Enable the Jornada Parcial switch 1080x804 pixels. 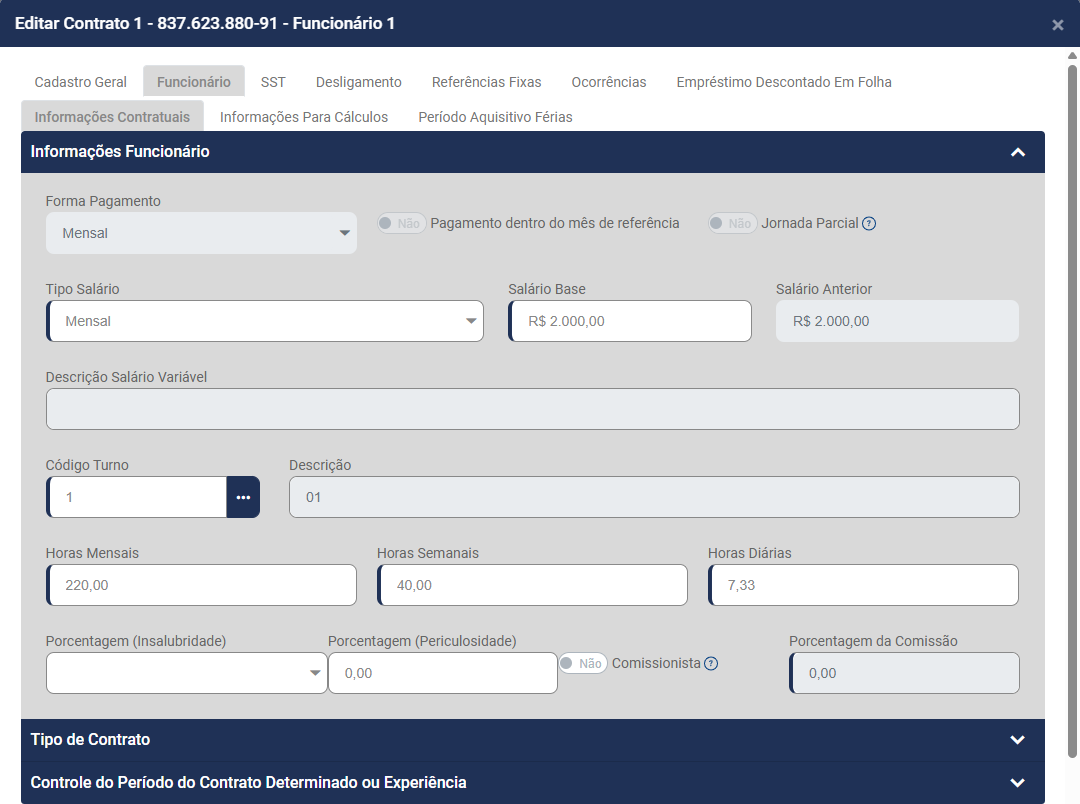click(x=732, y=224)
